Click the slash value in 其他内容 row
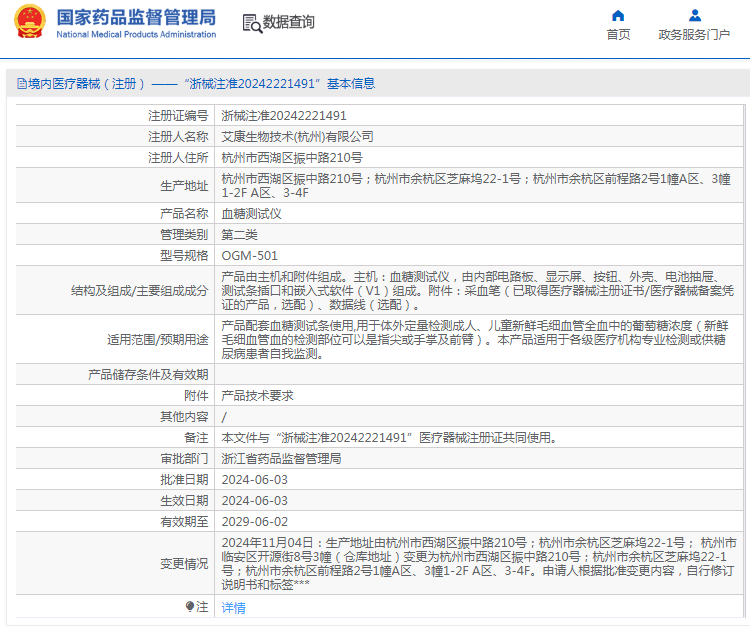 [224, 417]
